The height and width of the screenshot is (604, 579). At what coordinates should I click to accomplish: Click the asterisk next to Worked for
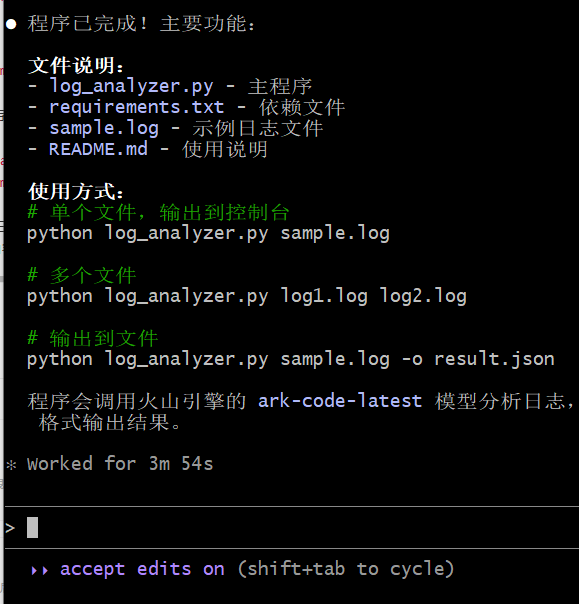pyautogui.click(x=11, y=465)
